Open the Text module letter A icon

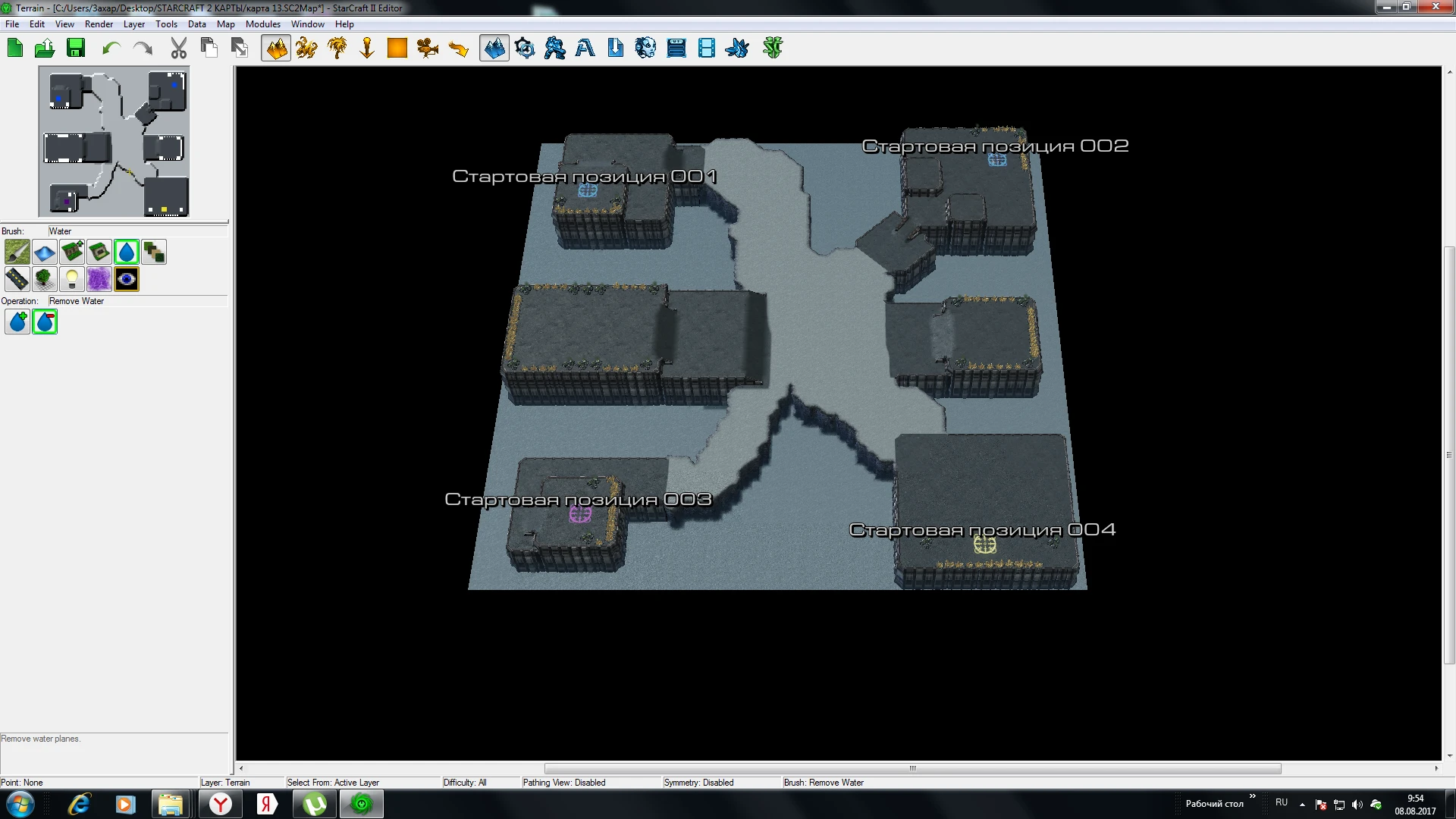[585, 49]
